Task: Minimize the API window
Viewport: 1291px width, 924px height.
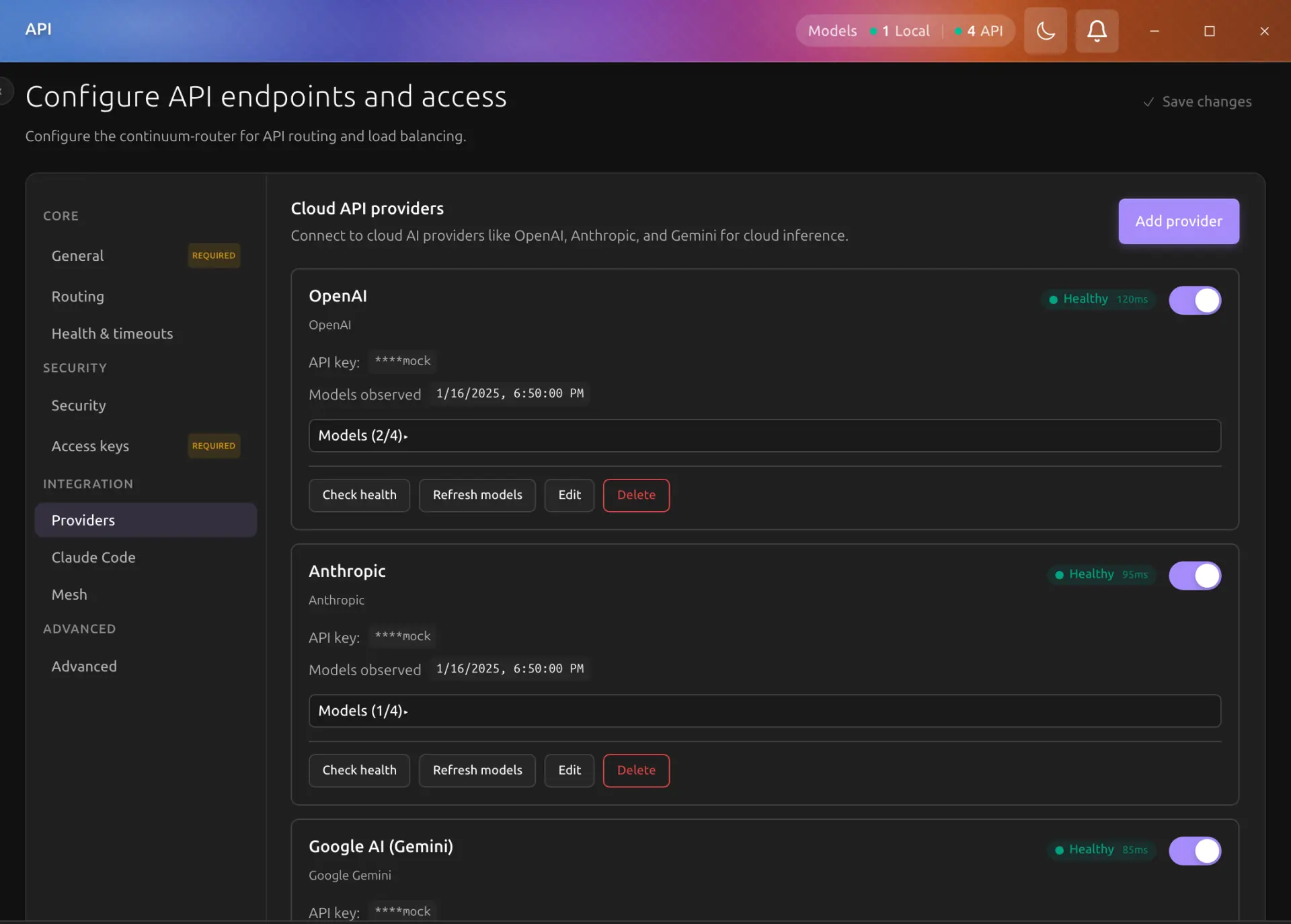Action: pyautogui.click(x=1155, y=31)
